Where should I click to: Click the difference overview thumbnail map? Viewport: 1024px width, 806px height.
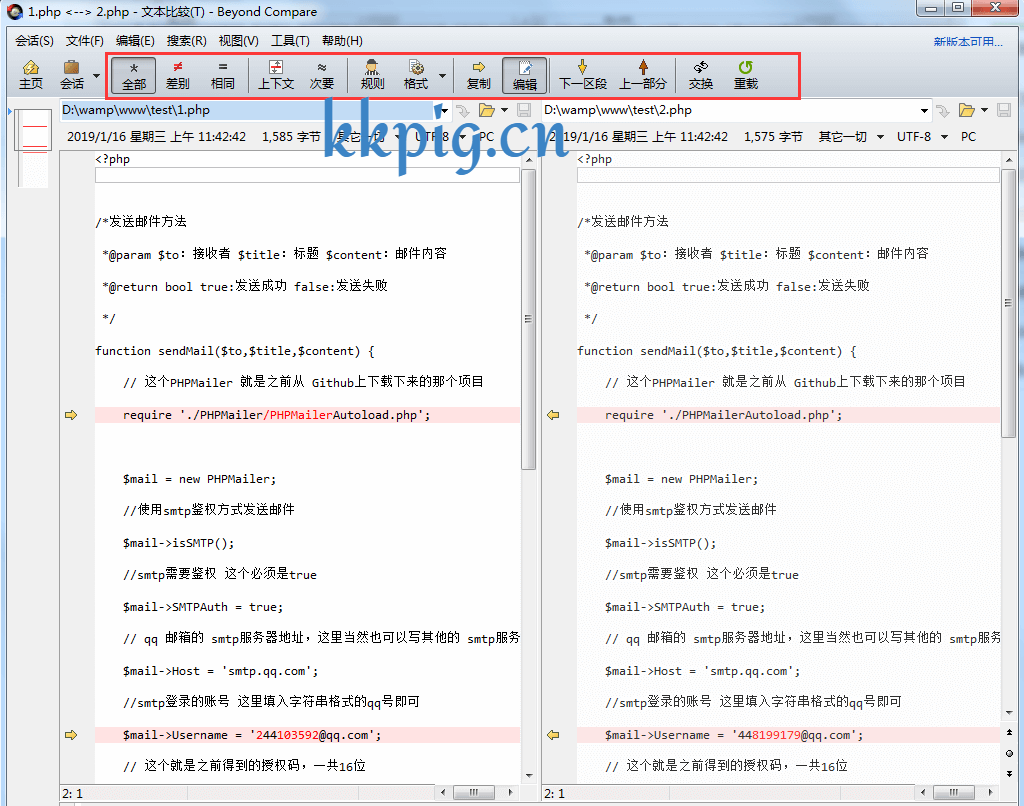35,148
